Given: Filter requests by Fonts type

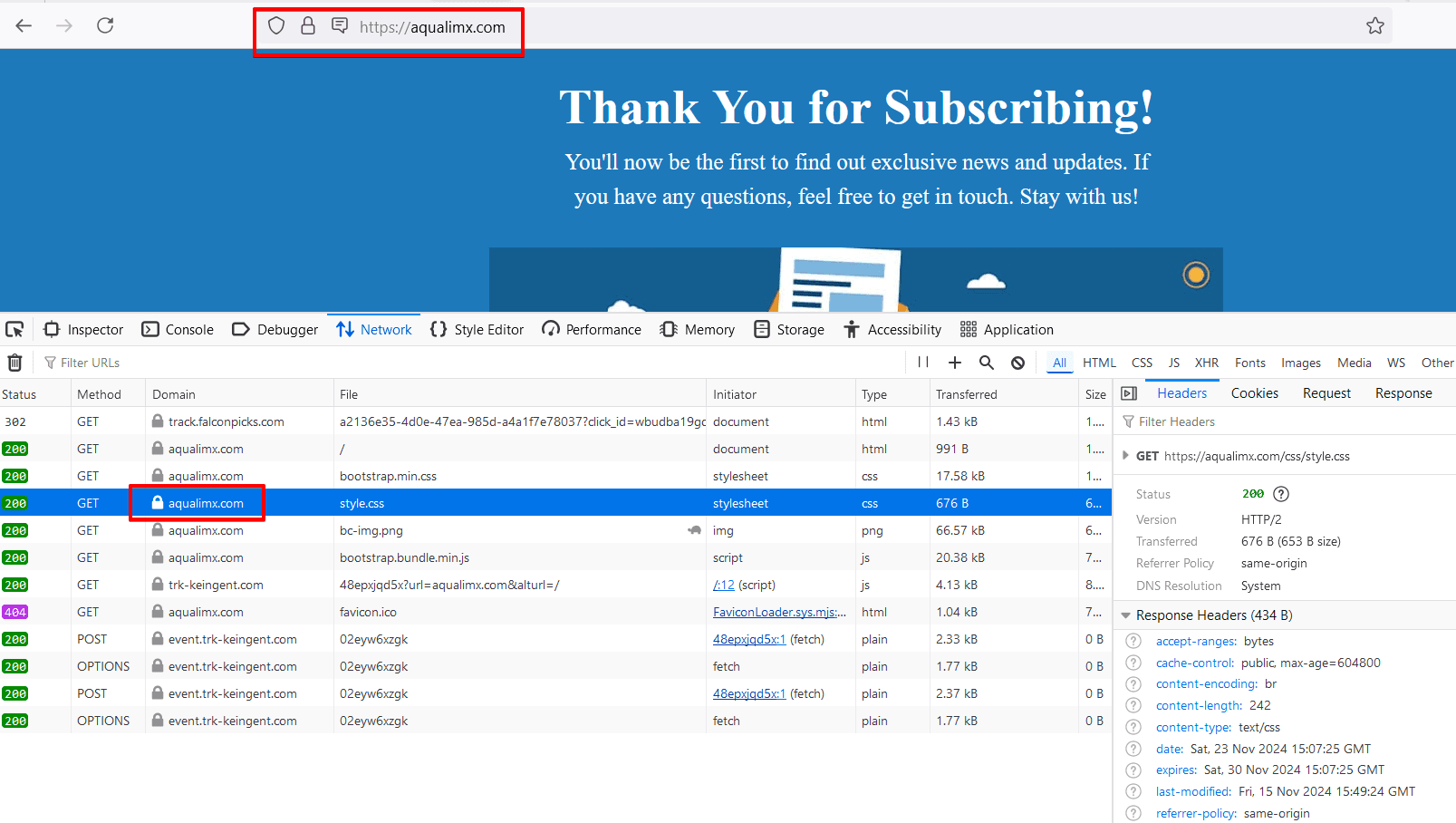Looking at the screenshot, I should click(1250, 363).
